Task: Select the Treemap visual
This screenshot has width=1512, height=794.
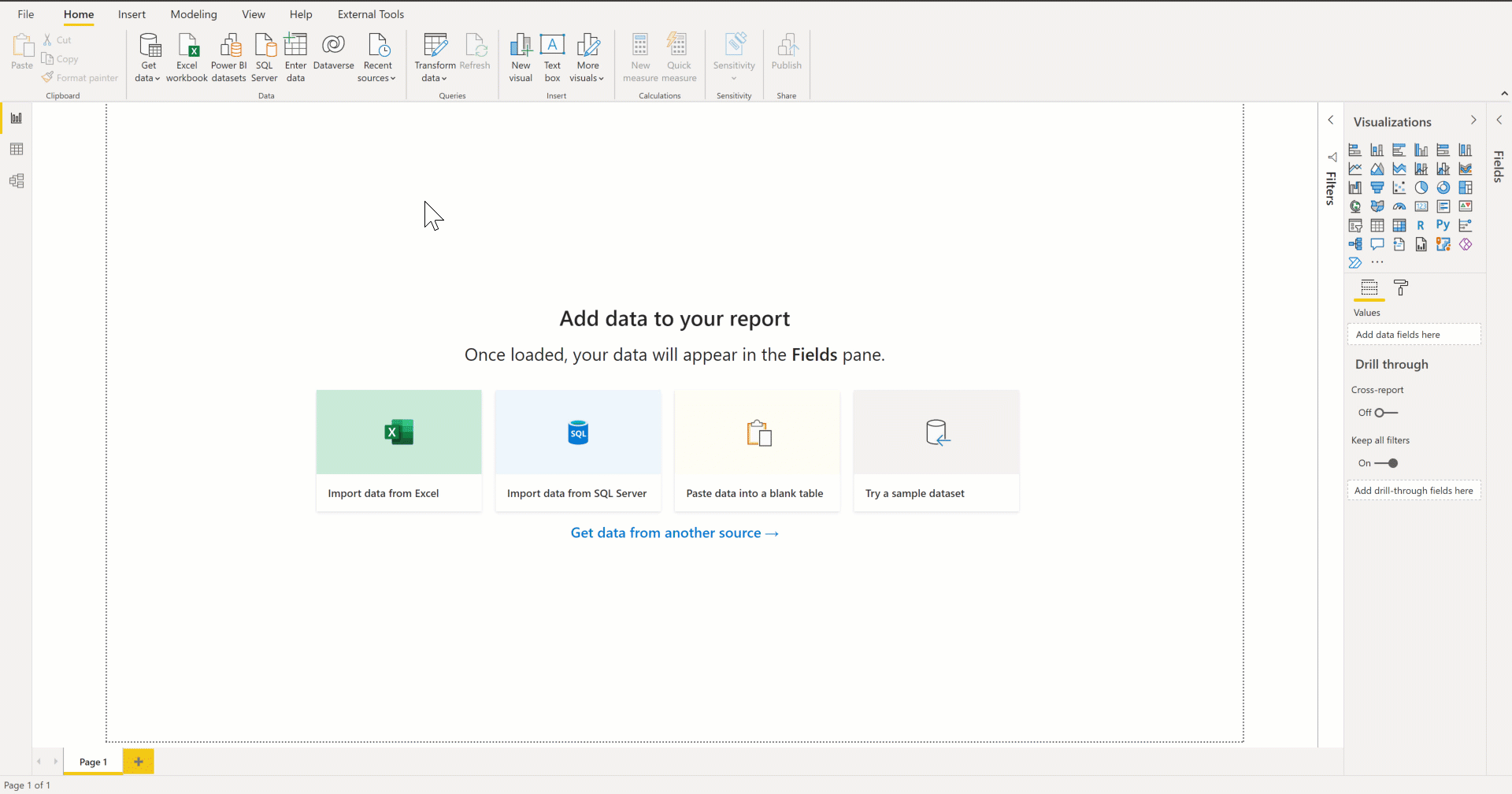Action: pyautogui.click(x=1465, y=187)
